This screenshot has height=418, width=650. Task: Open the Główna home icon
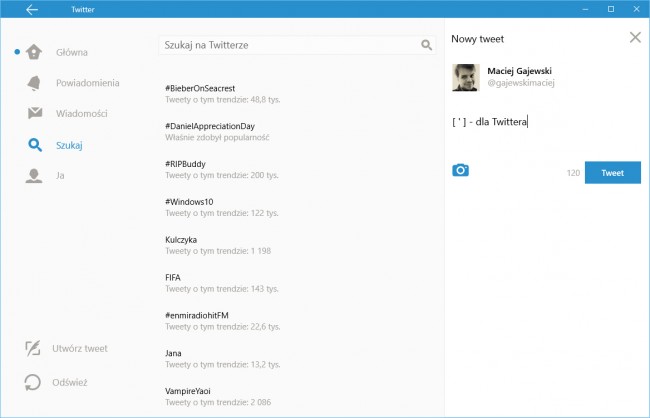(34, 52)
